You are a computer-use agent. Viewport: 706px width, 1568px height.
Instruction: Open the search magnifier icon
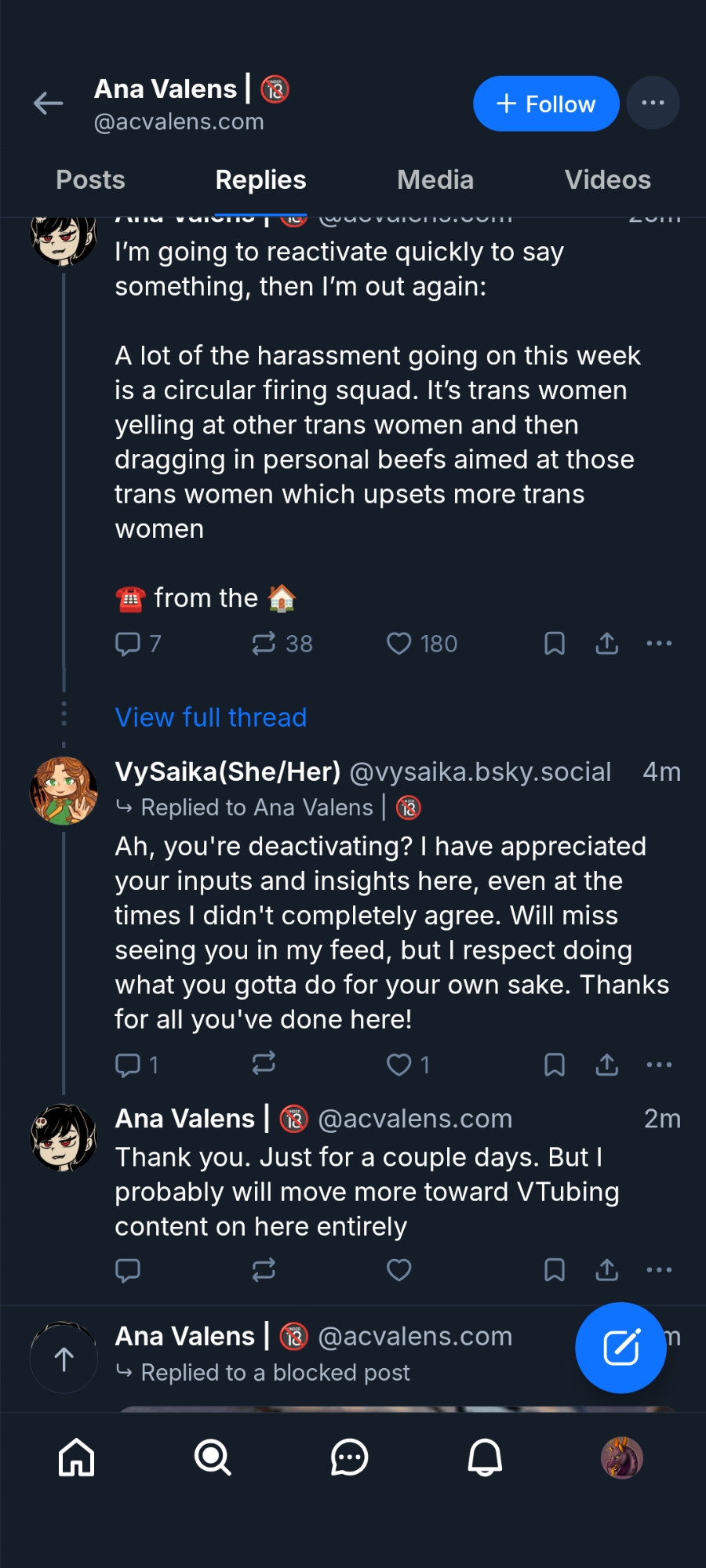(213, 1458)
